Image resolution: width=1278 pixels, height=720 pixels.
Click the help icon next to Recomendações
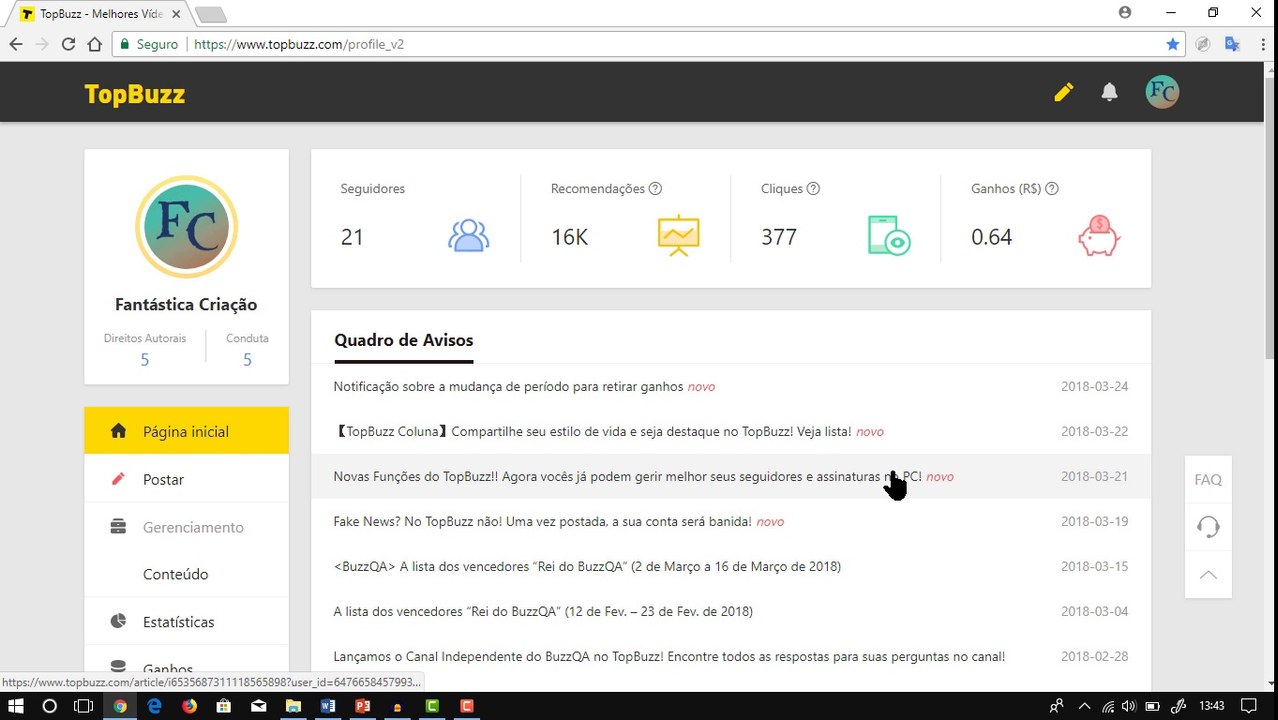[655, 188]
